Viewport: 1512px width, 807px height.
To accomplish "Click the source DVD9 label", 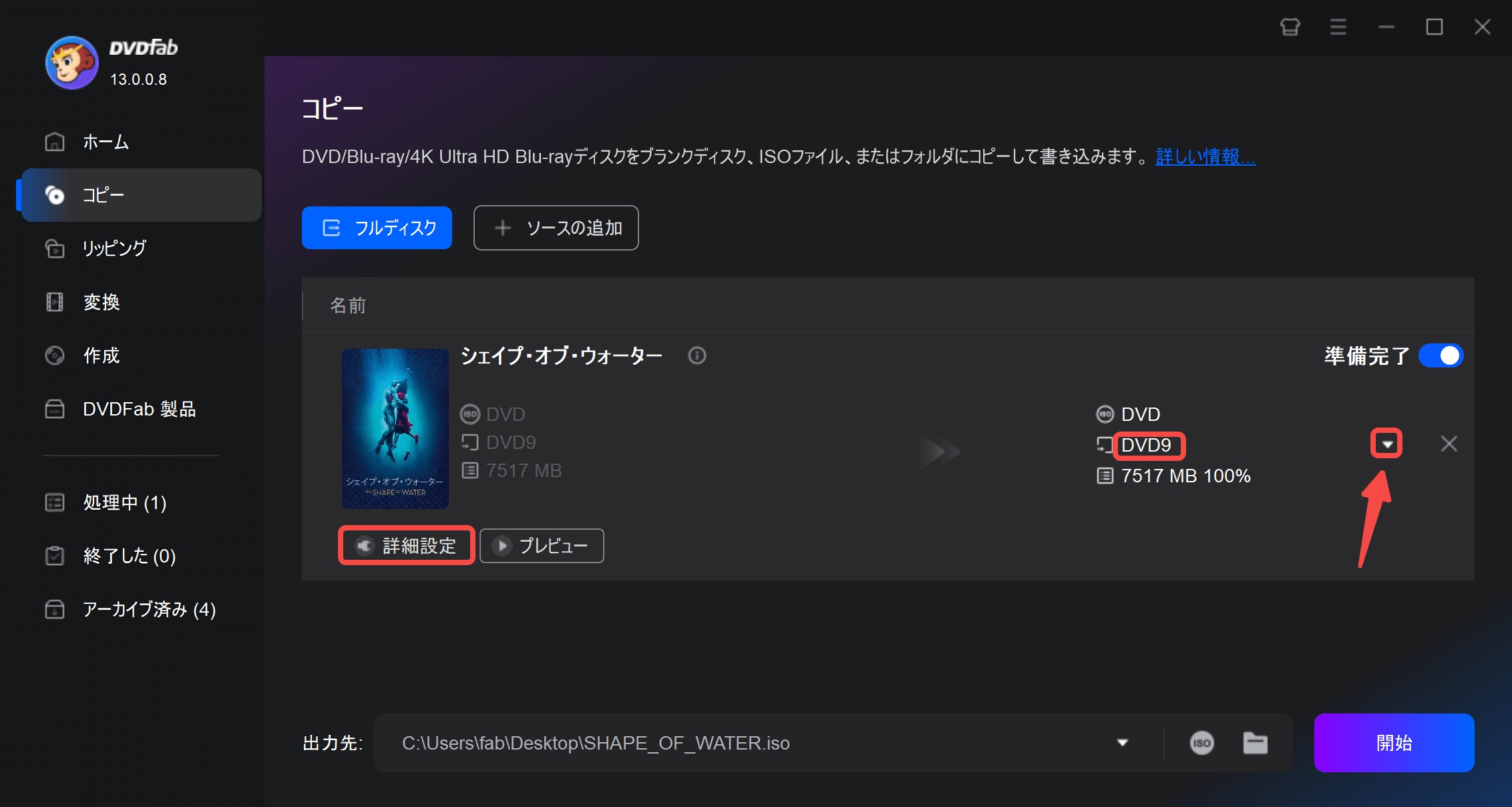I will click(511, 442).
